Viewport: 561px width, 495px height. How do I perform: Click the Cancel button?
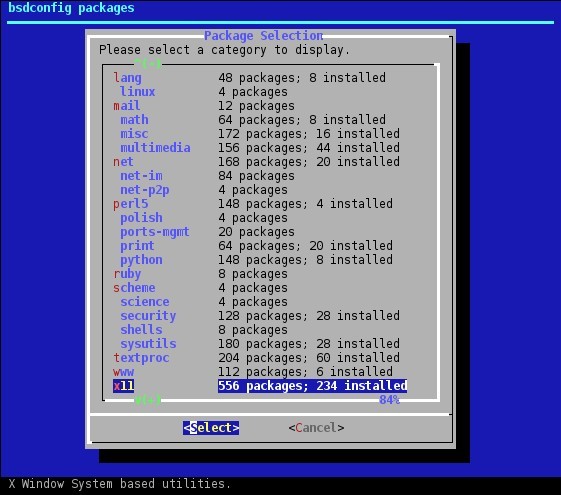(x=316, y=428)
